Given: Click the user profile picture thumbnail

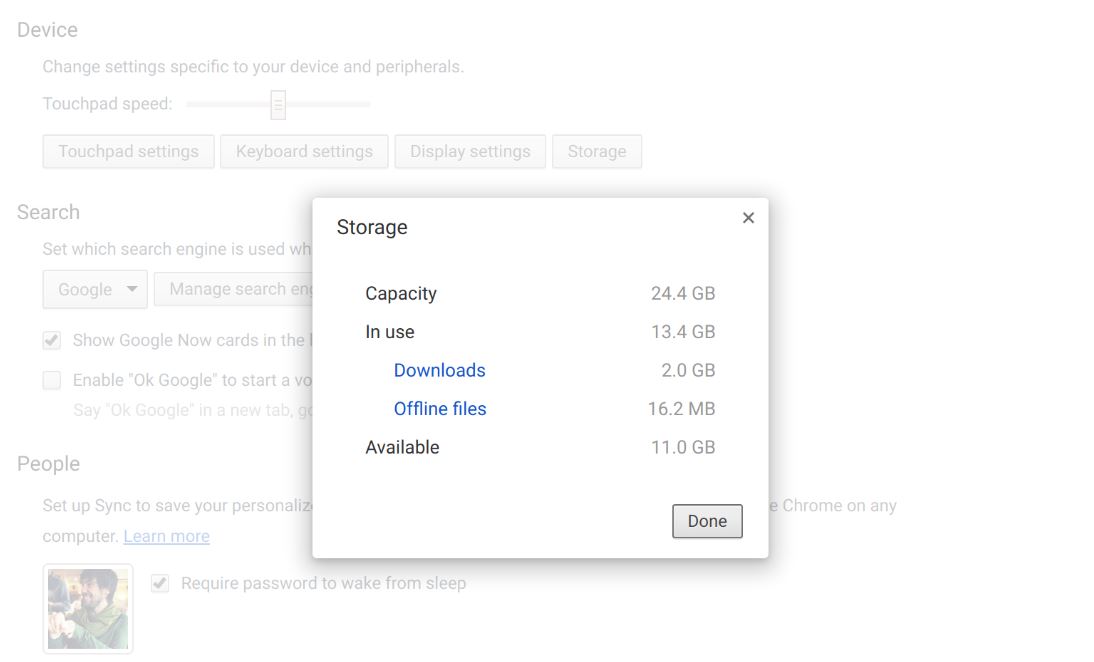Looking at the screenshot, I should pos(88,608).
